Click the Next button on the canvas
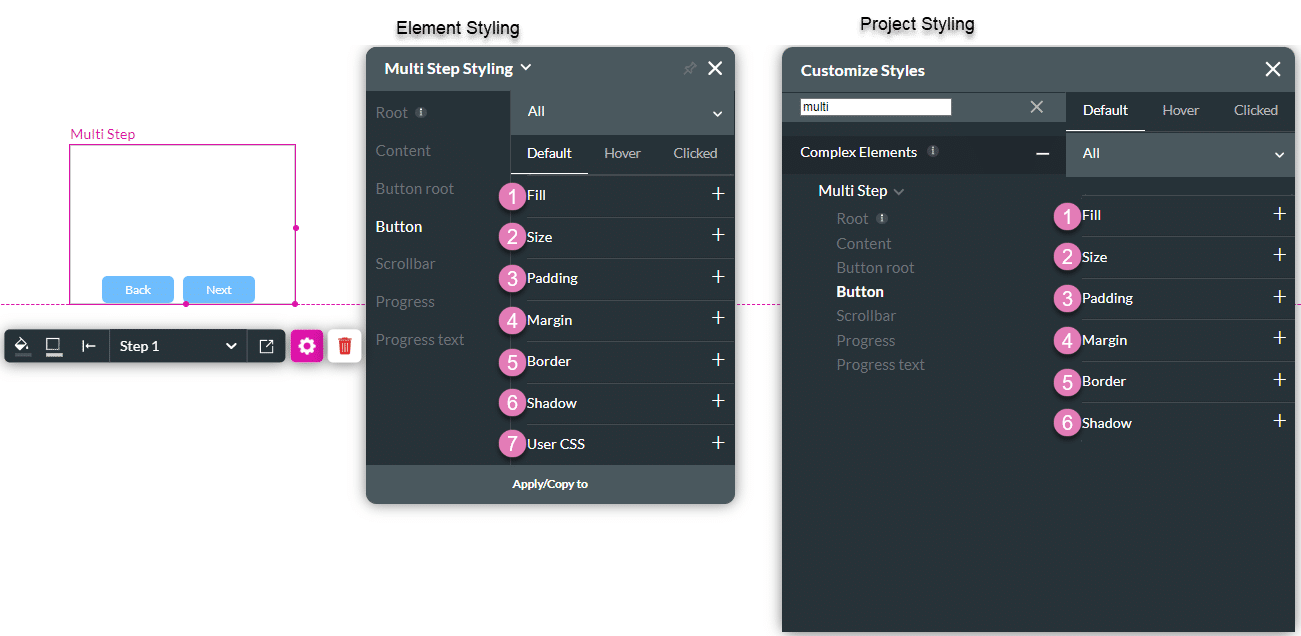Screen dimensions: 1301x636 (218, 289)
